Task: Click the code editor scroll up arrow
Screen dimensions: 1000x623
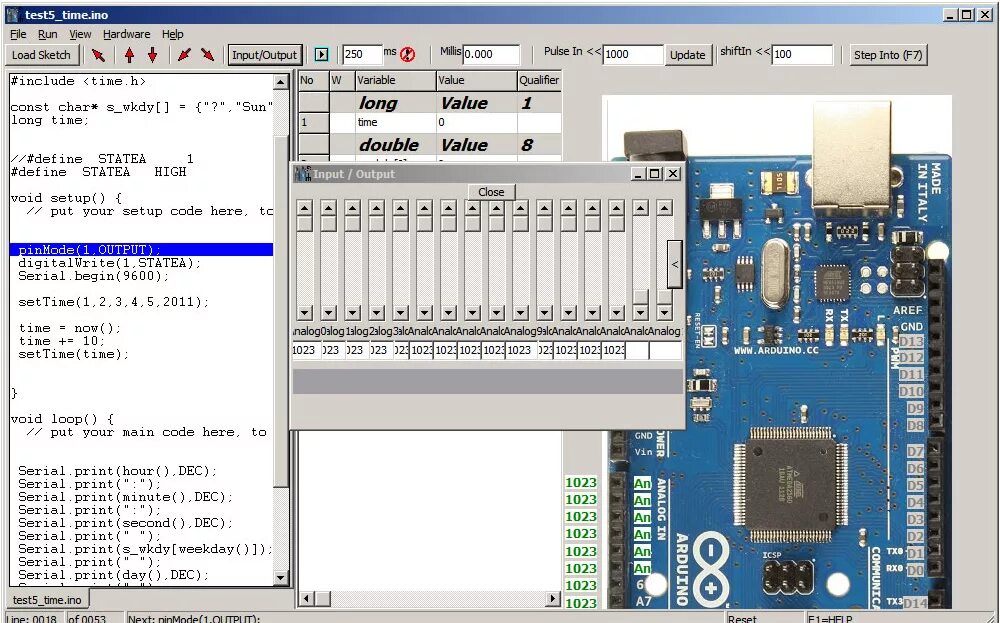Action: tap(281, 82)
